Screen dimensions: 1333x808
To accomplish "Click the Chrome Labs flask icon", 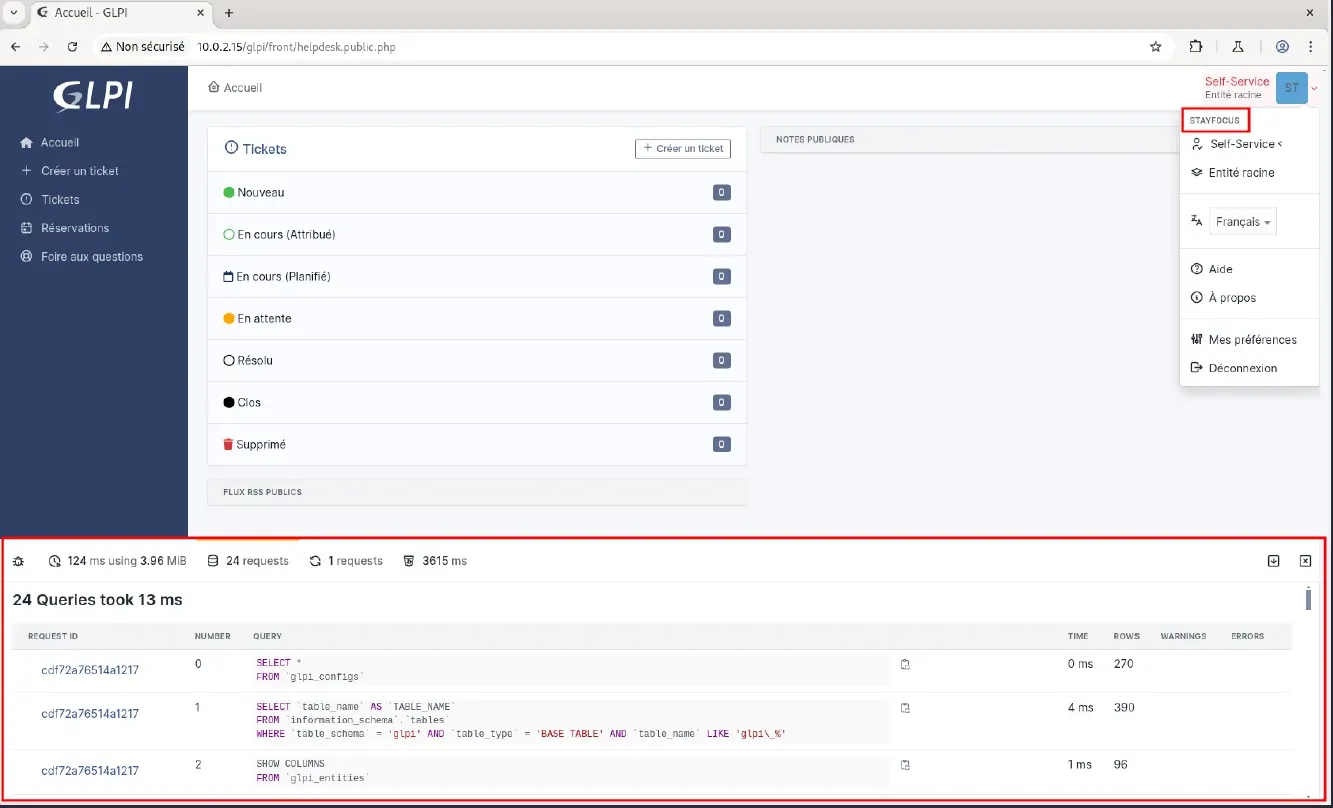I will [x=1238, y=46].
